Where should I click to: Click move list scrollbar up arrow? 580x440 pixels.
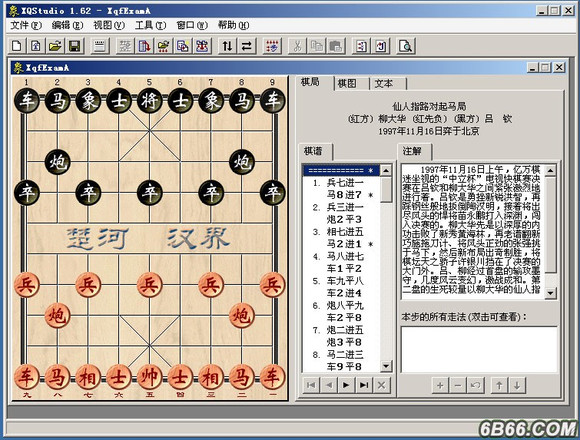coord(386,170)
